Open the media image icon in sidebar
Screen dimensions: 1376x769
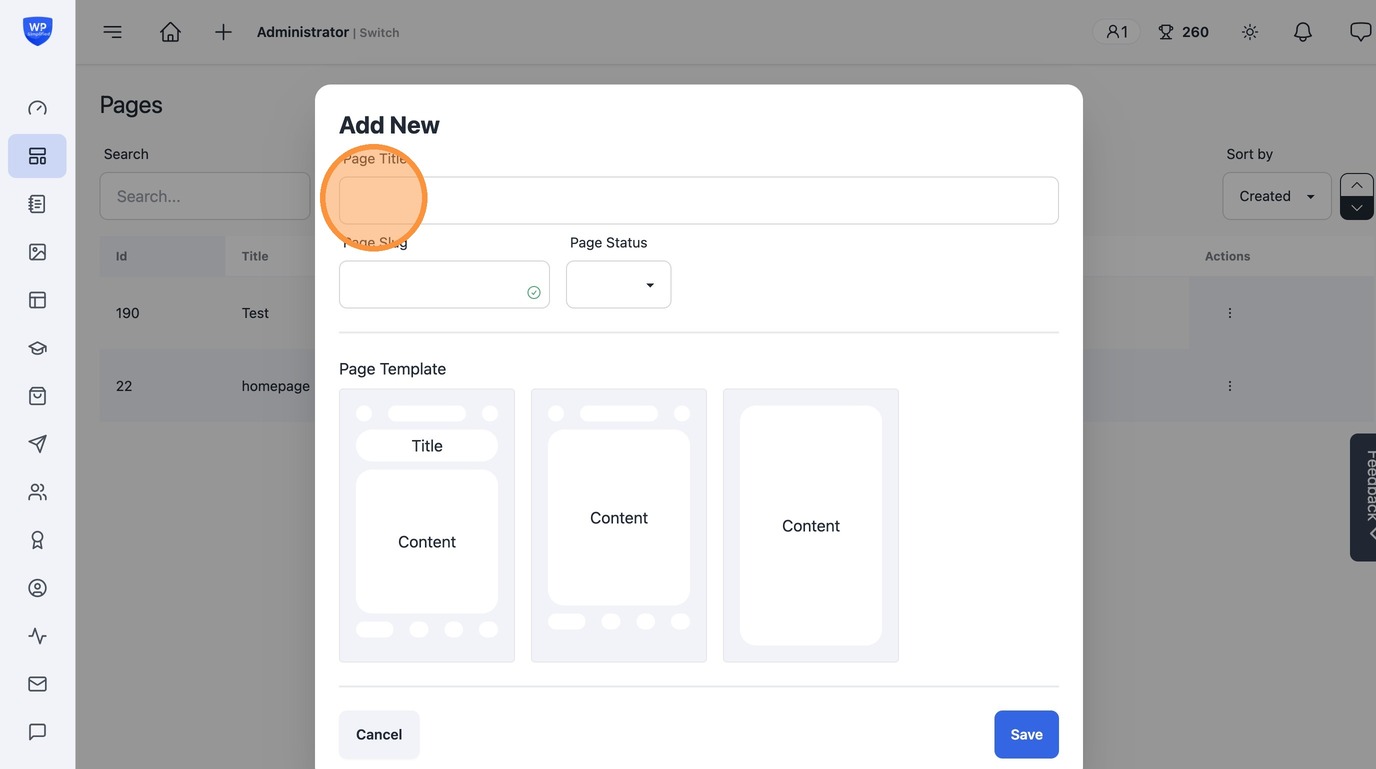click(x=37, y=252)
